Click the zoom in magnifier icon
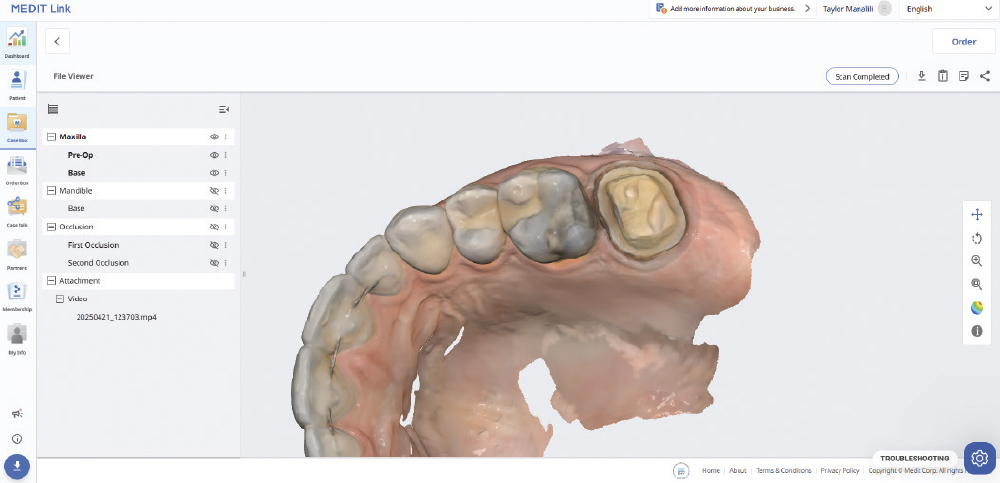The width and height of the screenshot is (1000, 483). click(977, 261)
